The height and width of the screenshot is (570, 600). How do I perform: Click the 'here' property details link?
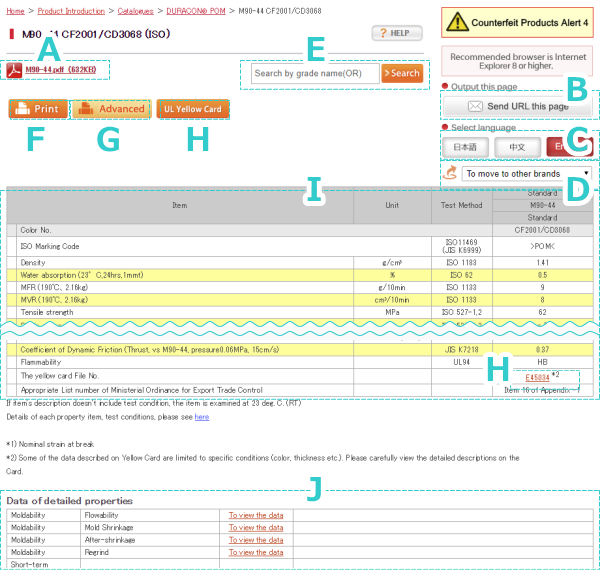202,417
